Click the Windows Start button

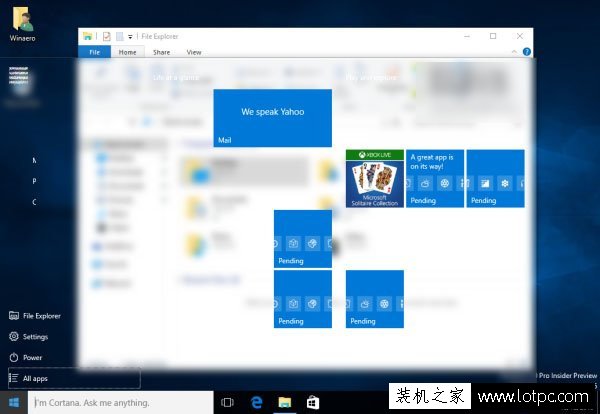click(x=14, y=403)
